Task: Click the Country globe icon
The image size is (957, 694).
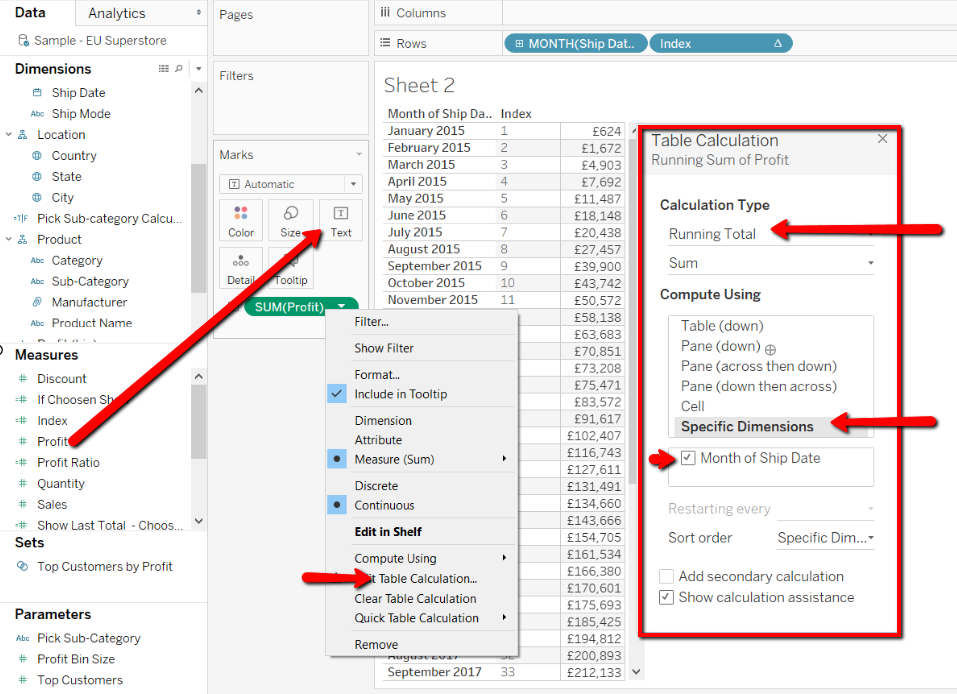Action: (x=37, y=156)
